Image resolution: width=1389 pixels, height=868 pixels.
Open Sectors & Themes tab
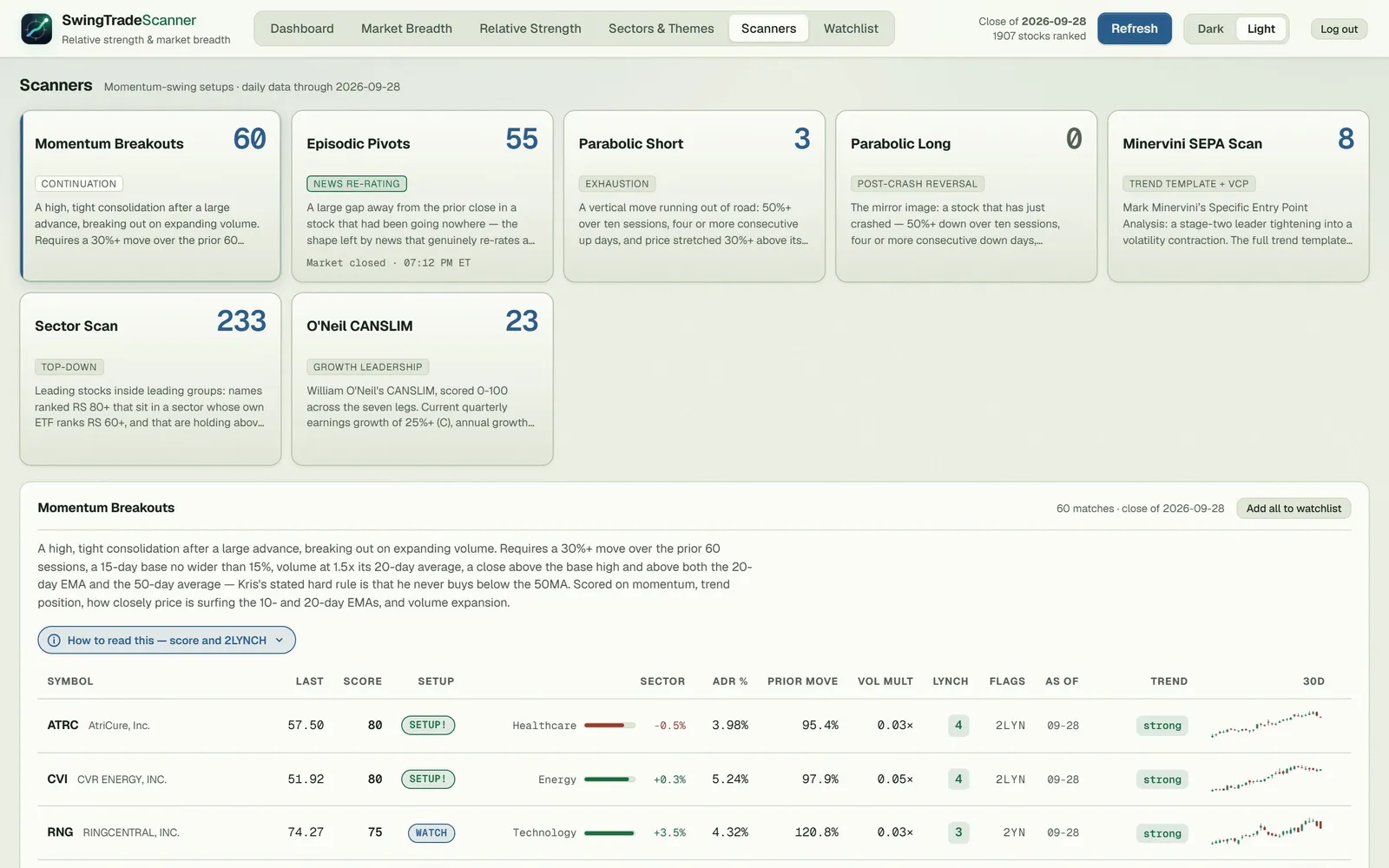pyautogui.click(x=662, y=29)
